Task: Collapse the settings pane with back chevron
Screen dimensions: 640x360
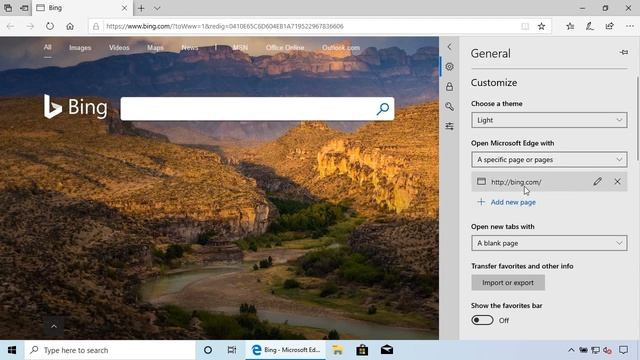Action: point(449,47)
